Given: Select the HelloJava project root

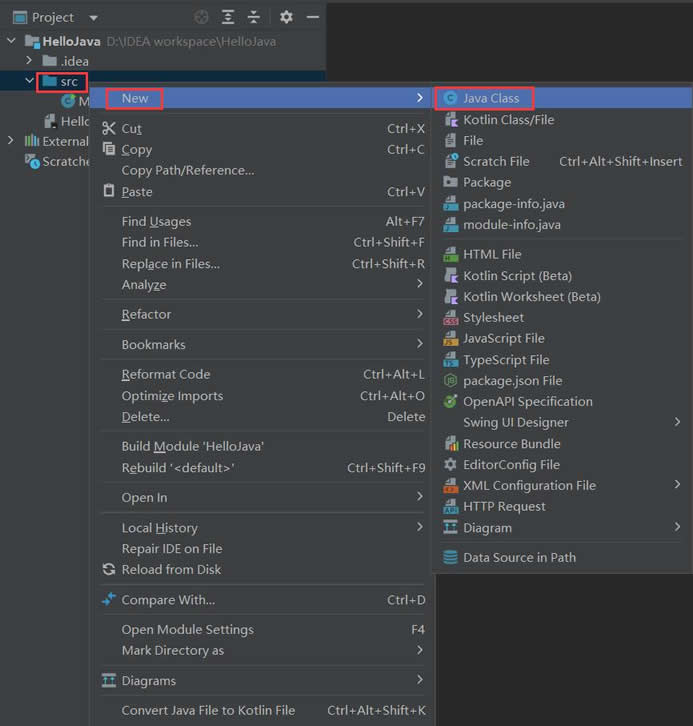Looking at the screenshot, I should [71, 42].
